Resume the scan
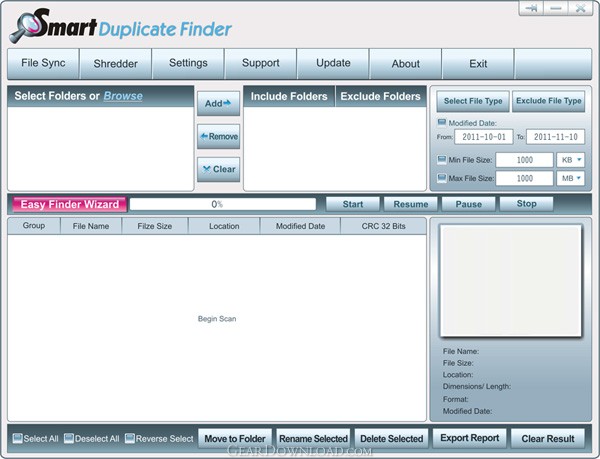 [x=411, y=204]
